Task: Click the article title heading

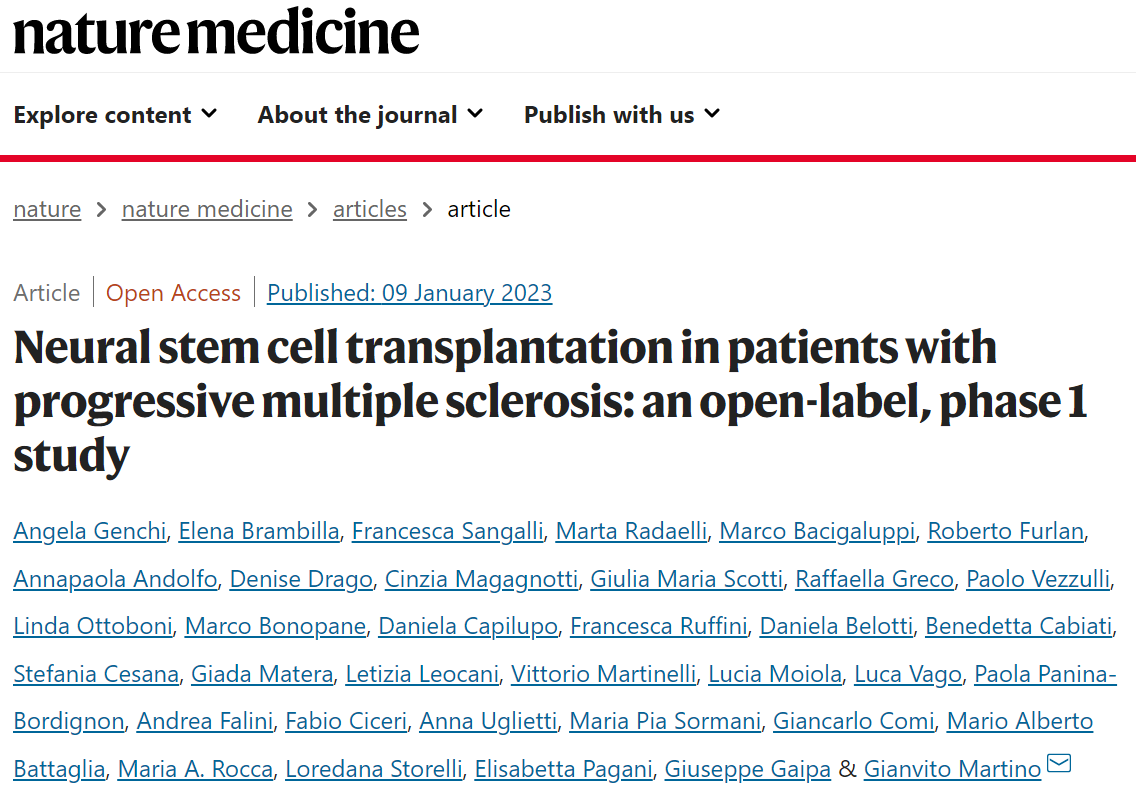Action: click(549, 401)
